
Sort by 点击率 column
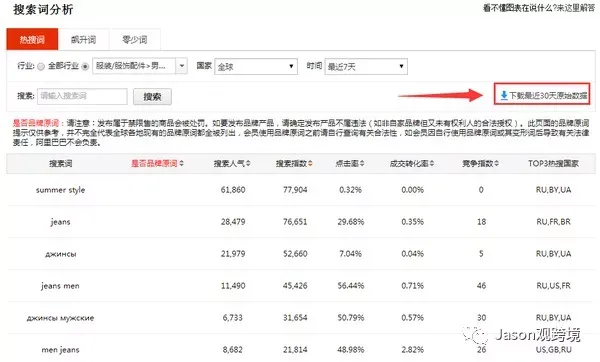coord(350,163)
